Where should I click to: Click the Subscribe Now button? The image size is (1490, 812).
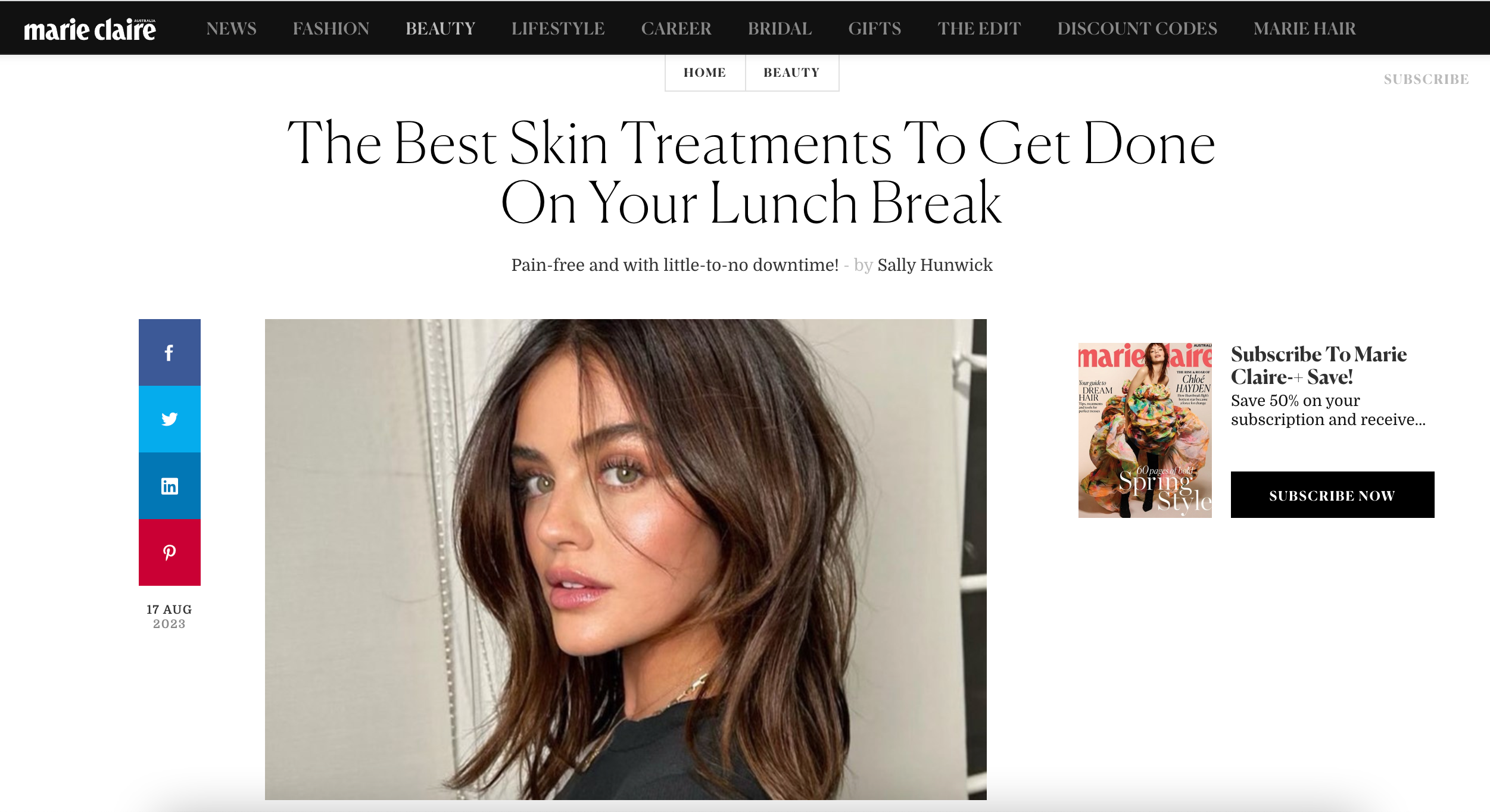[1332, 495]
